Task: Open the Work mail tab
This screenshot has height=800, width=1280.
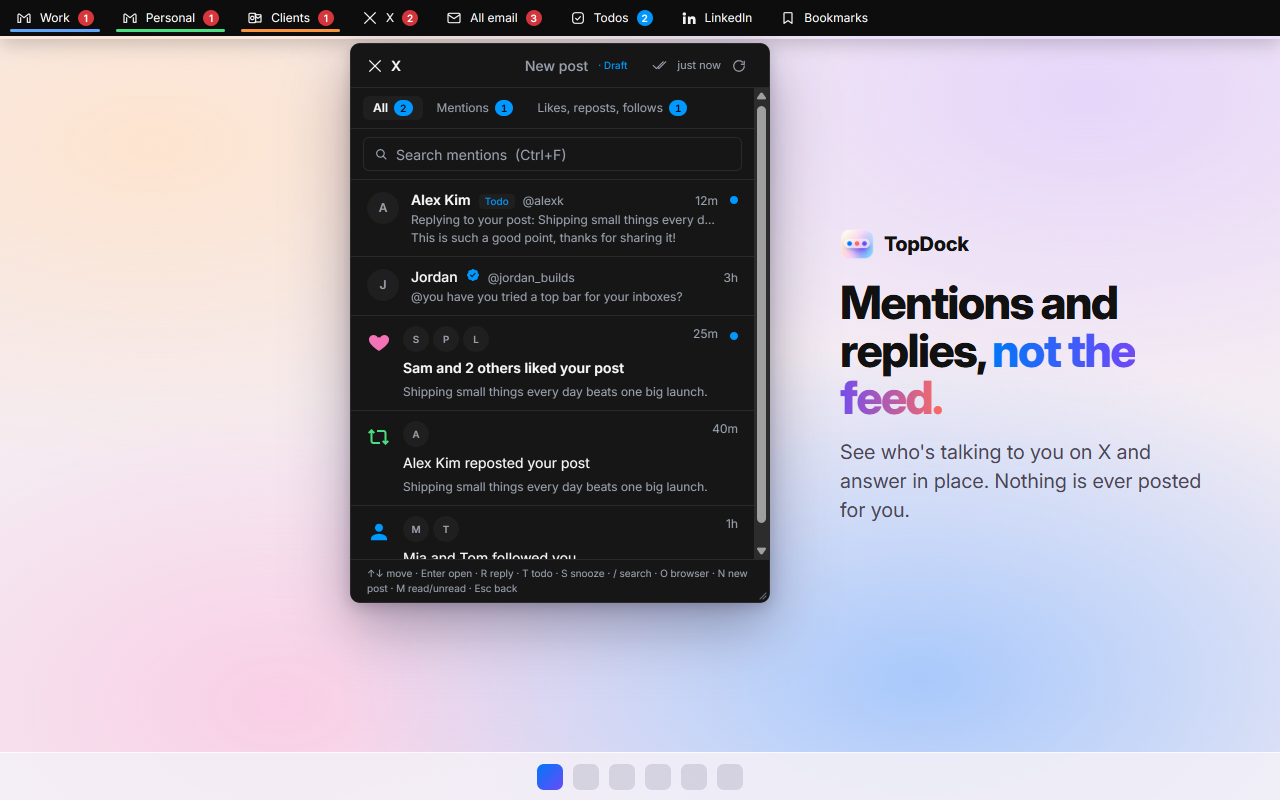Action: (x=55, y=18)
